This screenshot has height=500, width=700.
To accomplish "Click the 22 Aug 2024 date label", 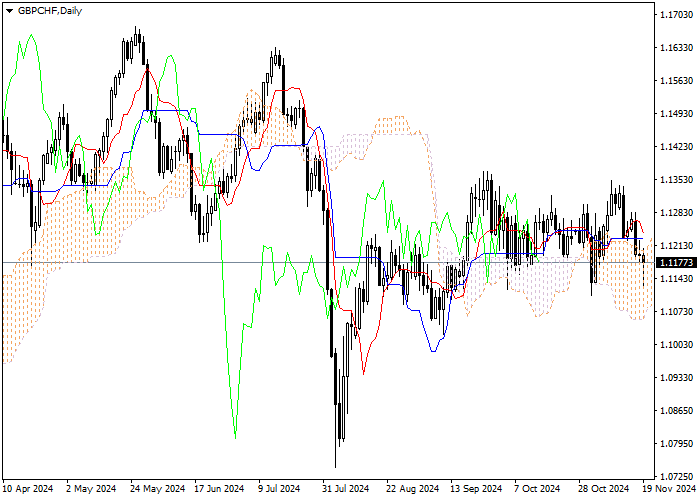I will click(412, 489).
